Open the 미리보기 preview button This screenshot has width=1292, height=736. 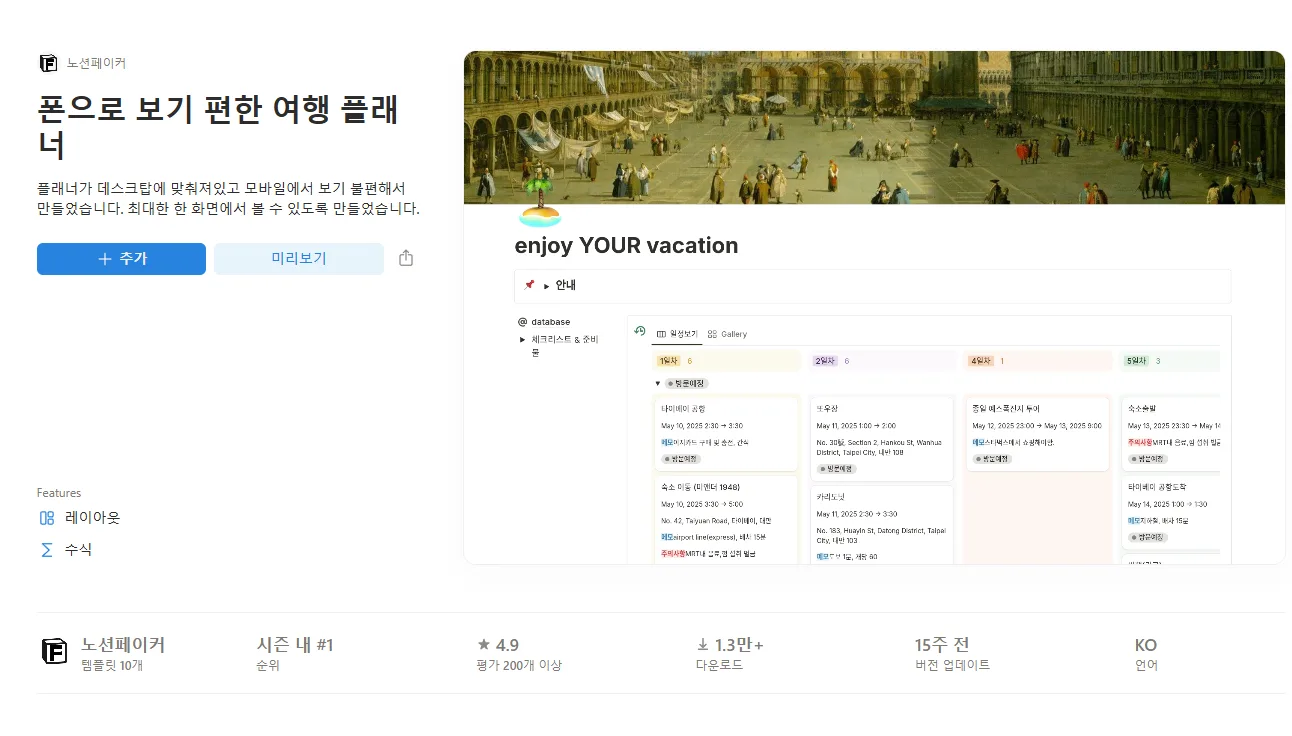pos(299,259)
